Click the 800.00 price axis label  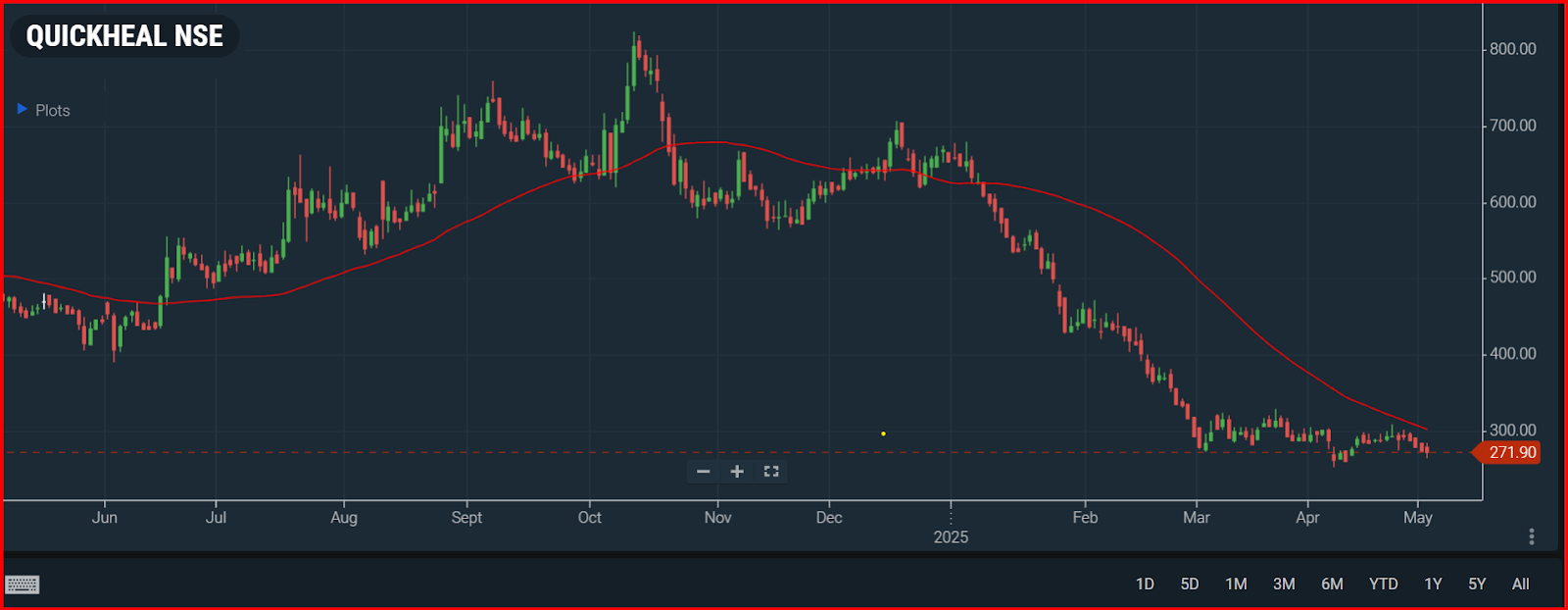click(1513, 49)
